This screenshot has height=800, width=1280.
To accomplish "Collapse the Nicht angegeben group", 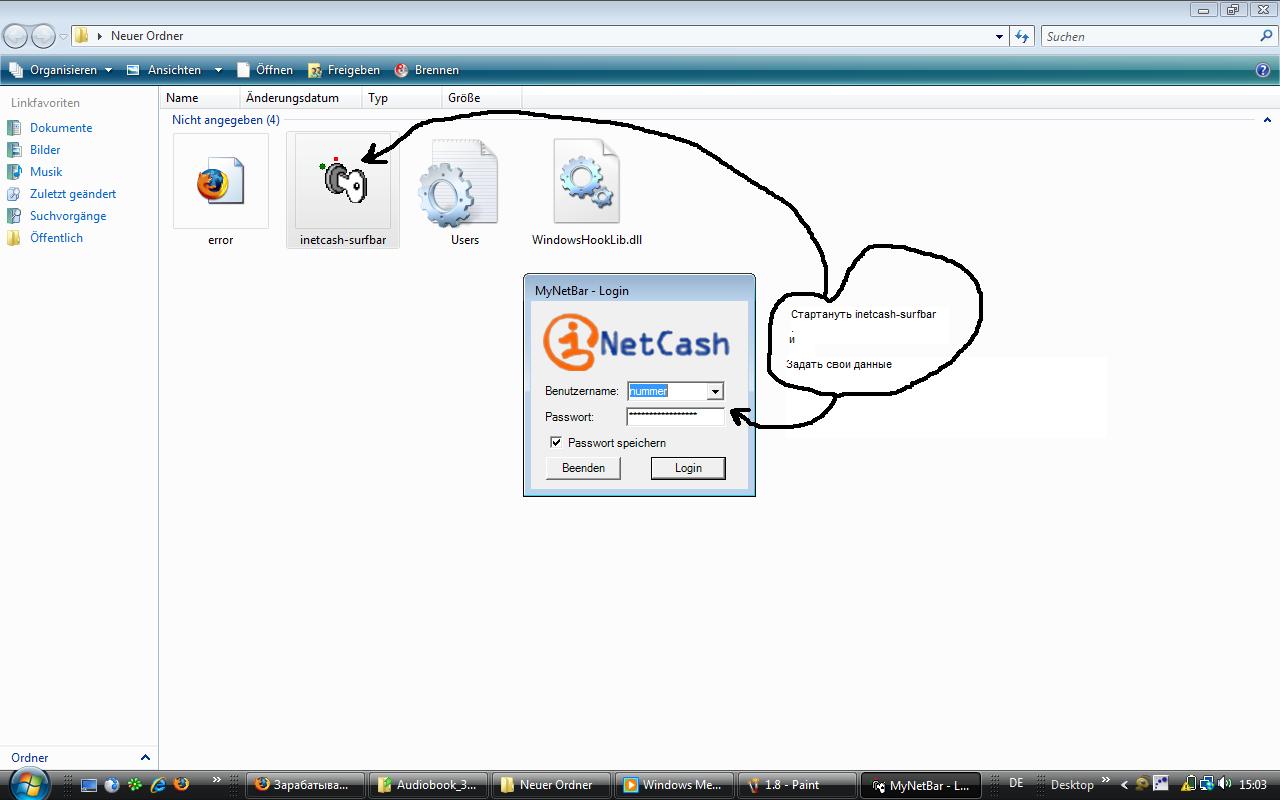I will [1267, 120].
